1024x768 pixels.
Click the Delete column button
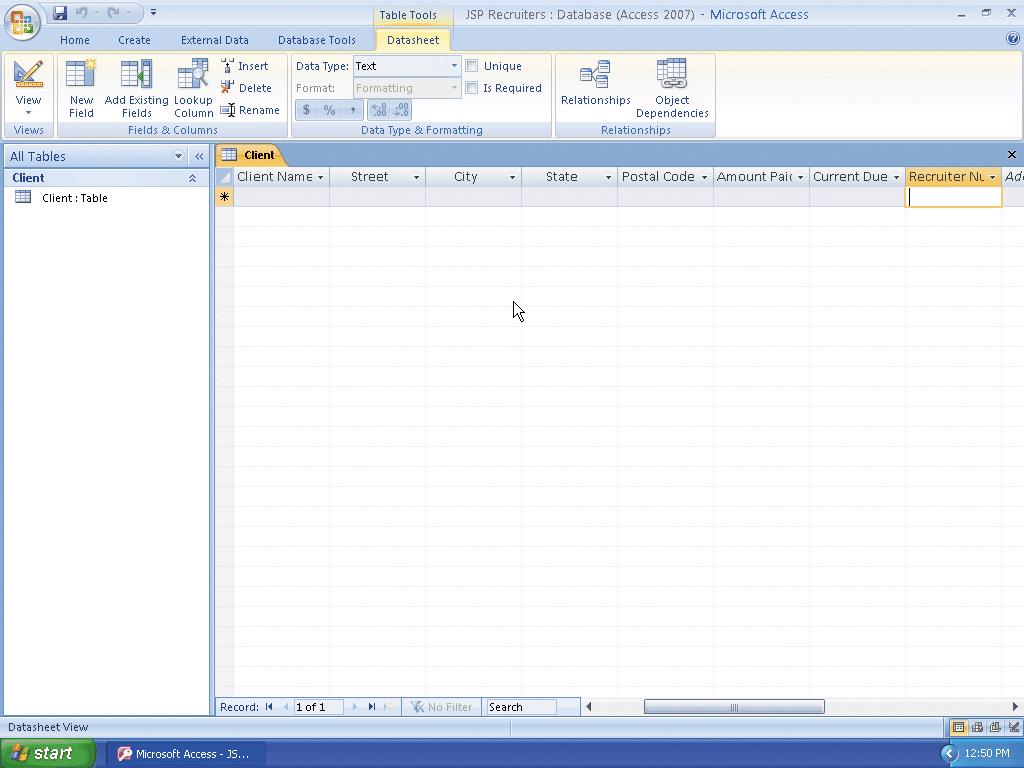(x=246, y=88)
